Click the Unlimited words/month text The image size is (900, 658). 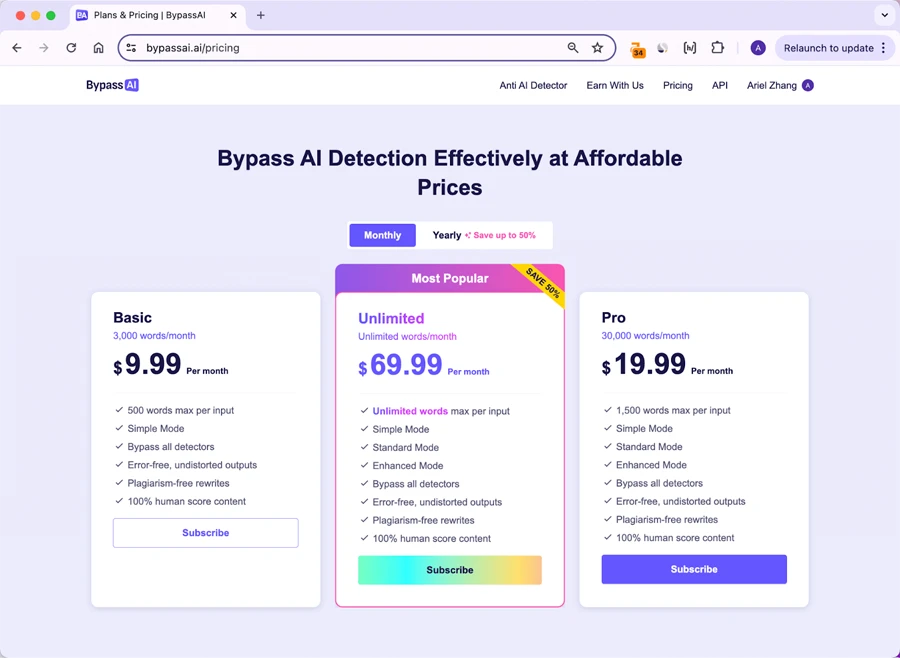point(407,336)
